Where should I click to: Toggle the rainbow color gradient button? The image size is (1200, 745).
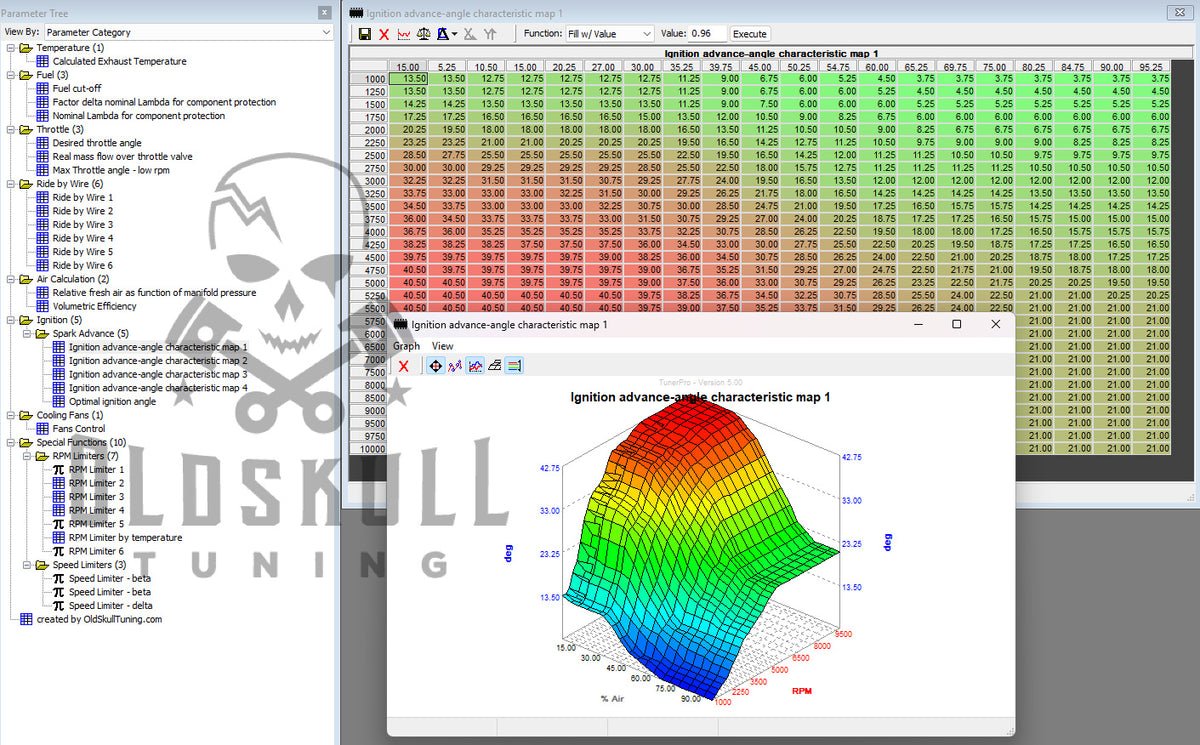point(513,366)
